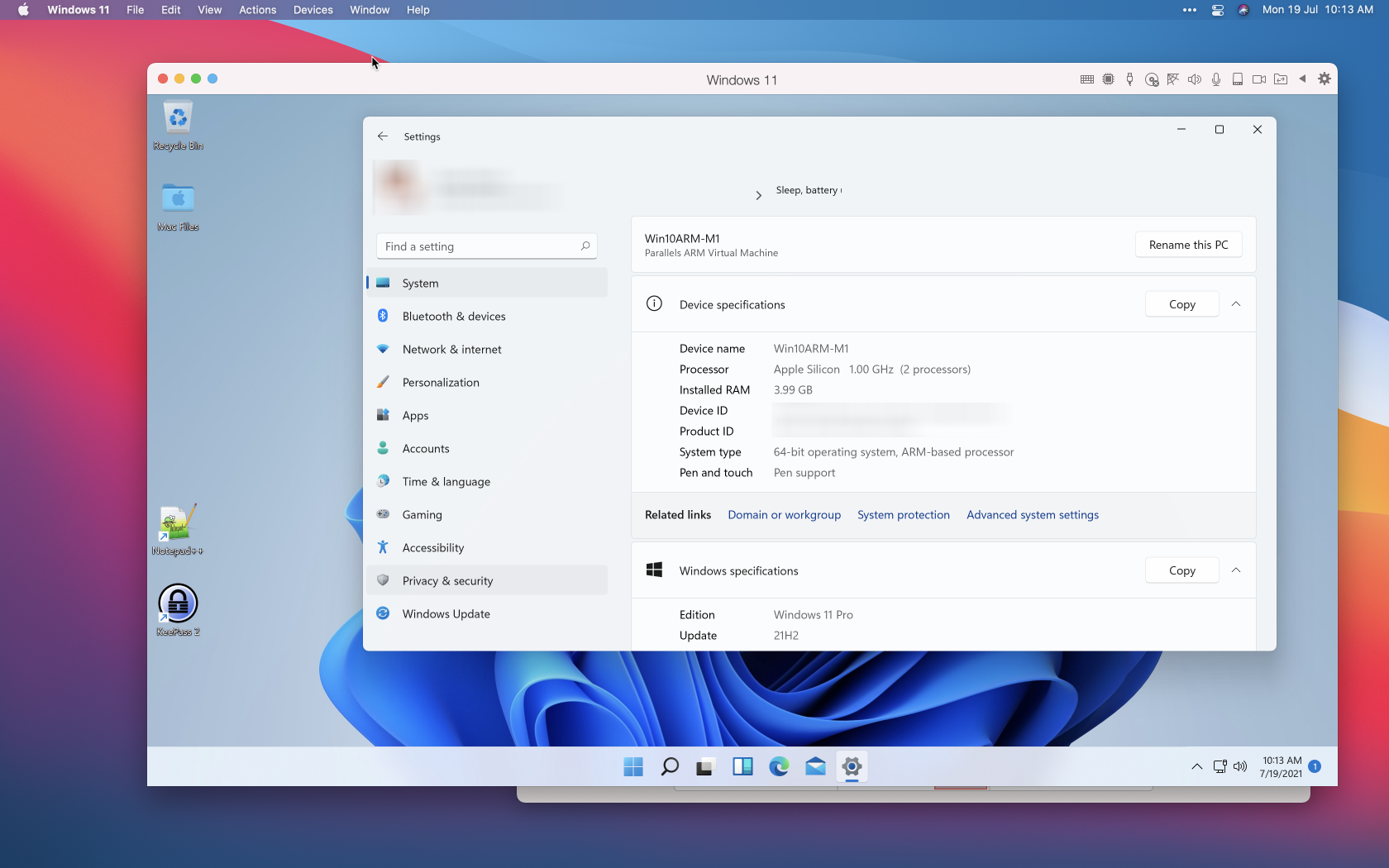
Task: Open the Mail app in the taskbar
Action: (x=815, y=767)
